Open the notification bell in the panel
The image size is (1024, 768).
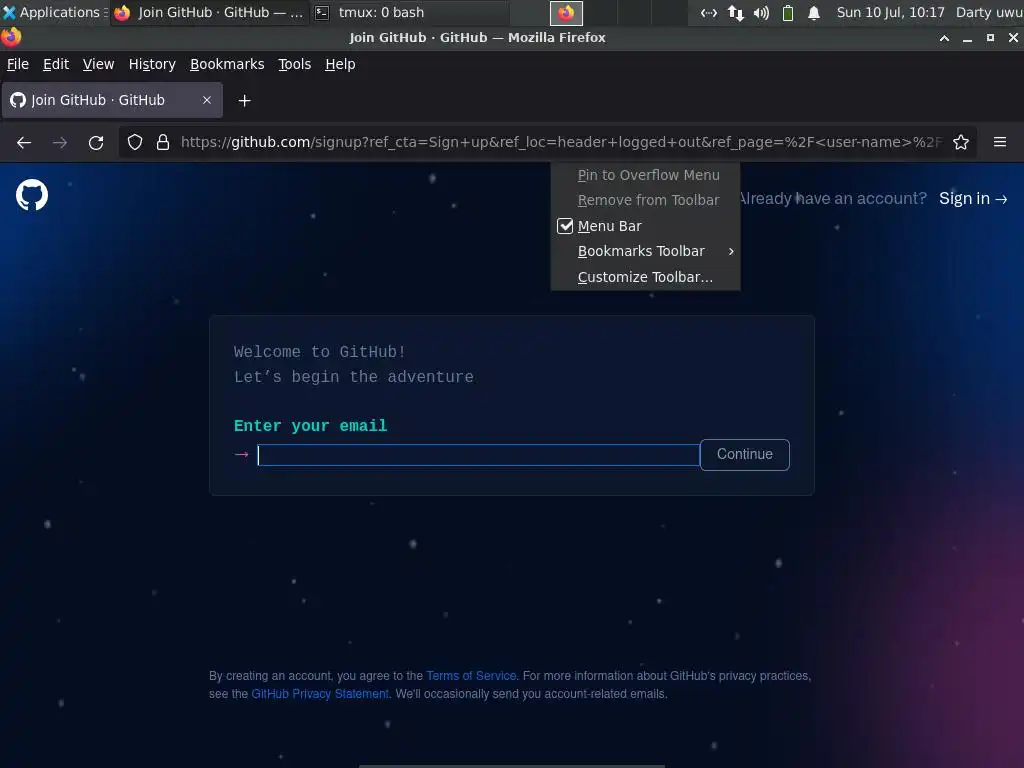point(814,12)
